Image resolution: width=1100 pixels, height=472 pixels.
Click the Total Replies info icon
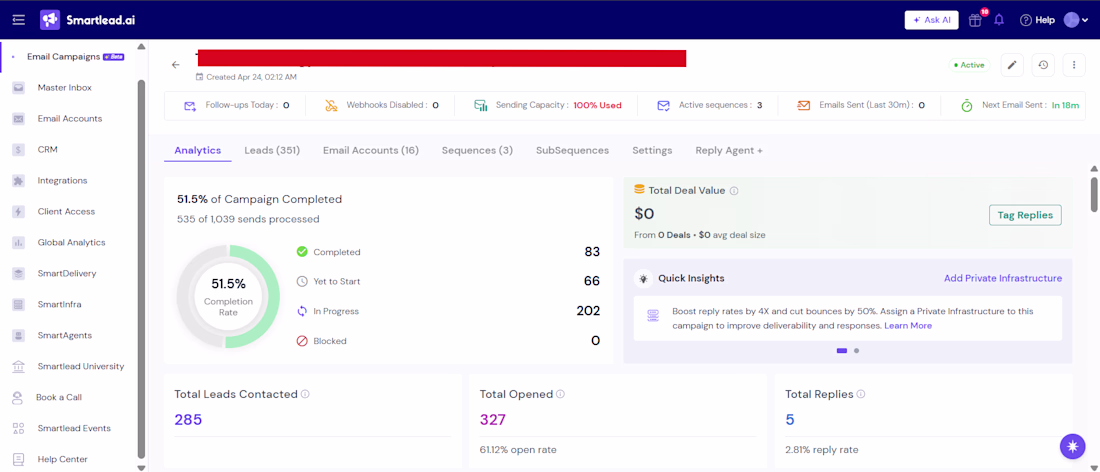861,394
